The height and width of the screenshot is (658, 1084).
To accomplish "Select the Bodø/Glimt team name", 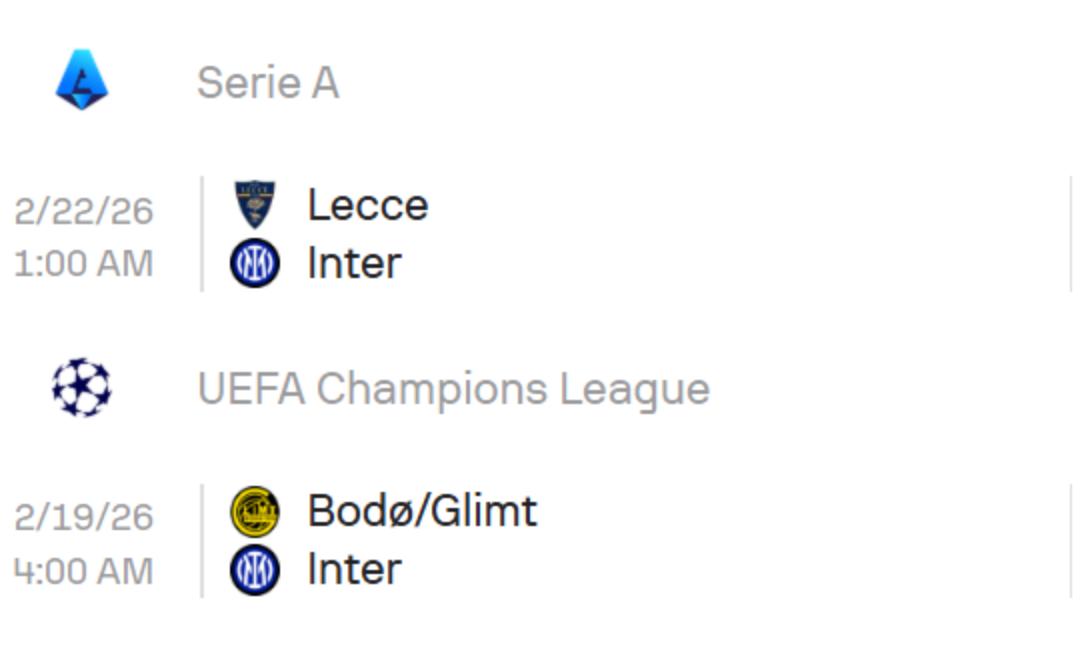I will coord(422,511).
